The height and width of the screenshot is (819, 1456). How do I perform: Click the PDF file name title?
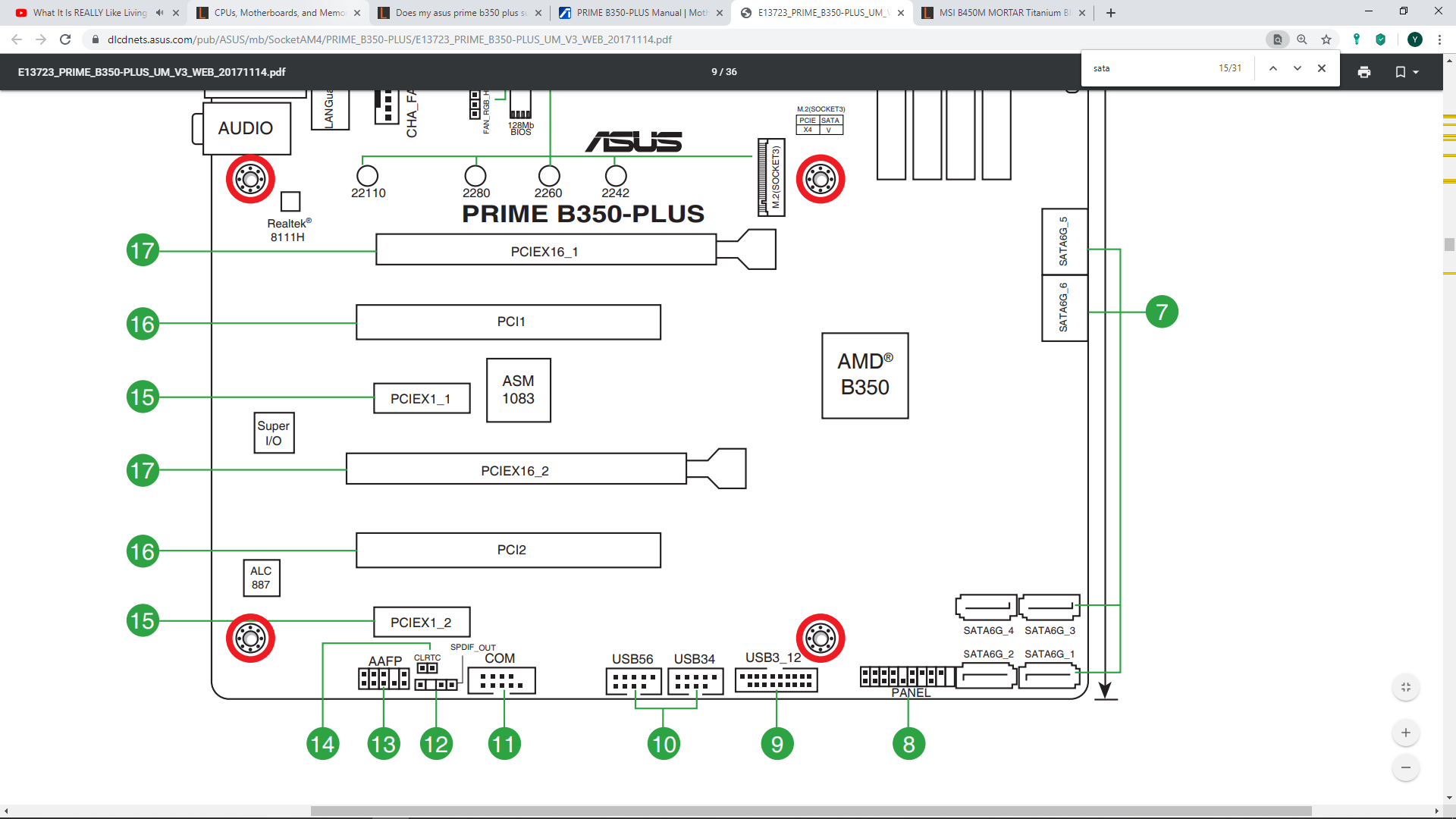tap(152, 72)
